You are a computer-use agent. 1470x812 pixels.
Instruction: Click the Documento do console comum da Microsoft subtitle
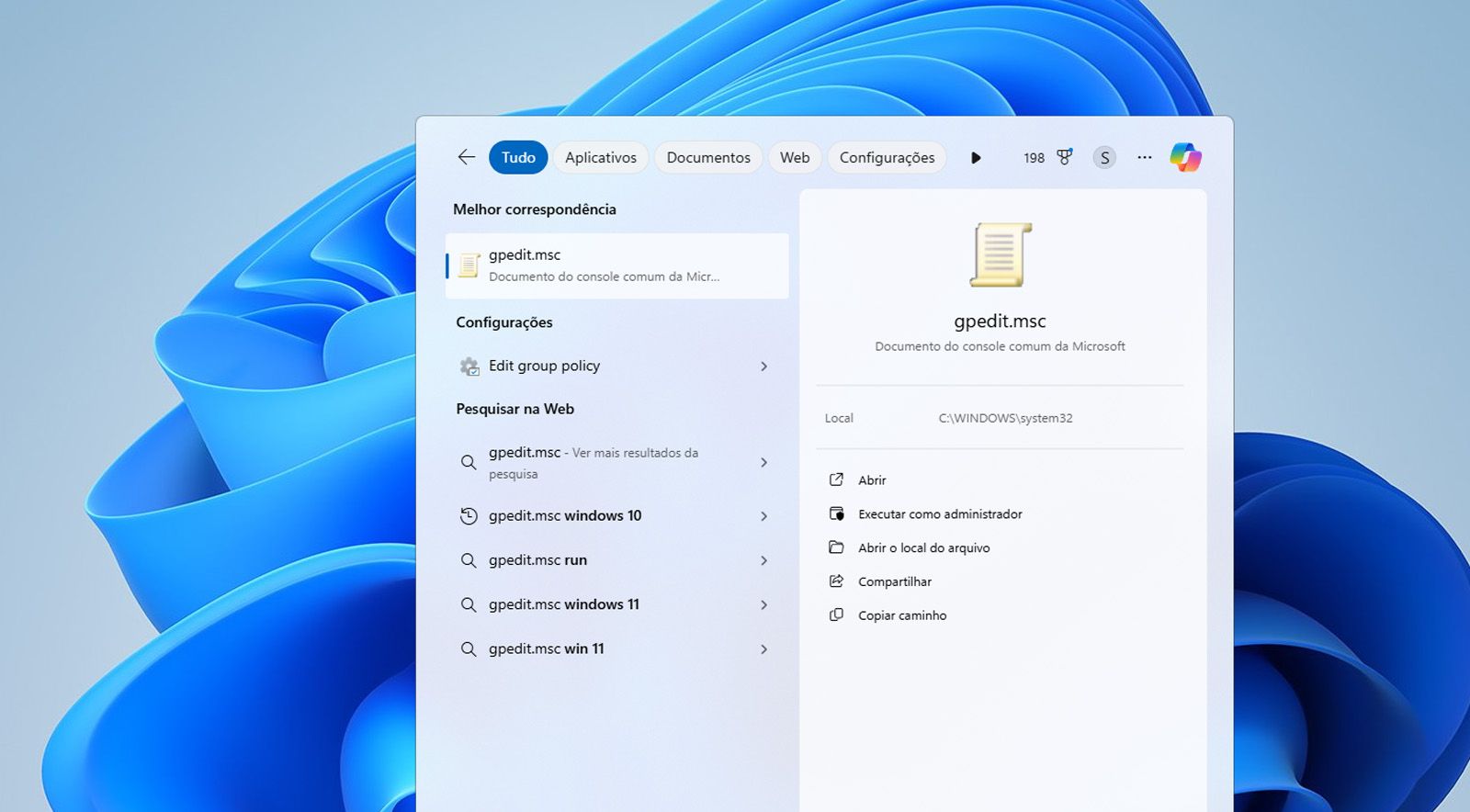(1001, 346)
